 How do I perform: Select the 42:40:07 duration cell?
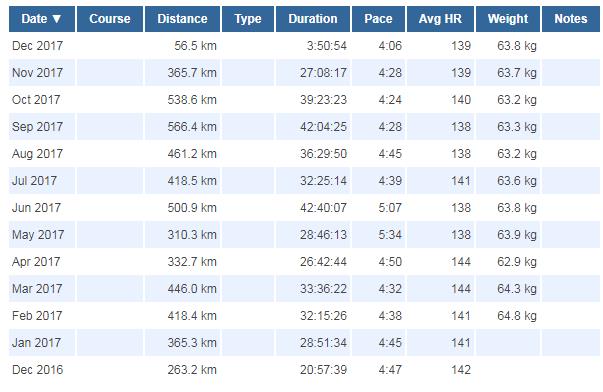point(313,208)
